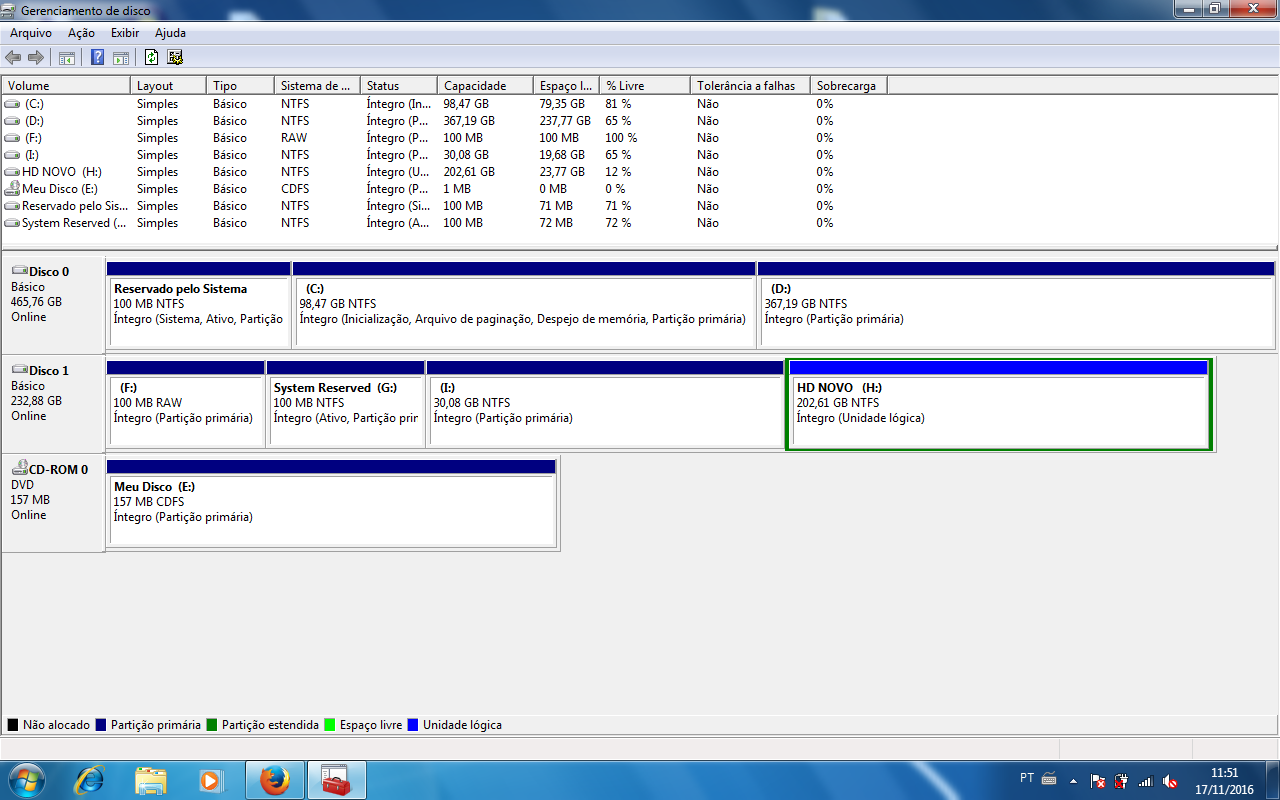Open the Ajuda menu
This screenshot has height=800, width=1280.
pyautogui.click(x=170, y=33)
